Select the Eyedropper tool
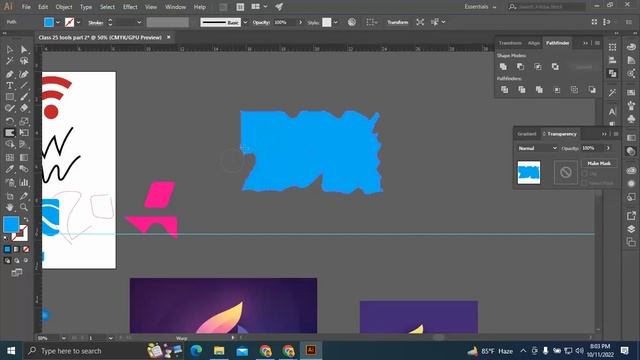640x360 pixels. pyautogui.click(x=10, y=169)
